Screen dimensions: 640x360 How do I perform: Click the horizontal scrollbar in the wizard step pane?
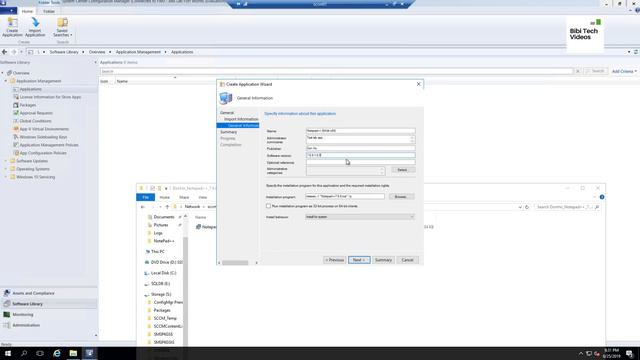pyautogui.click(x=235, y=262)
